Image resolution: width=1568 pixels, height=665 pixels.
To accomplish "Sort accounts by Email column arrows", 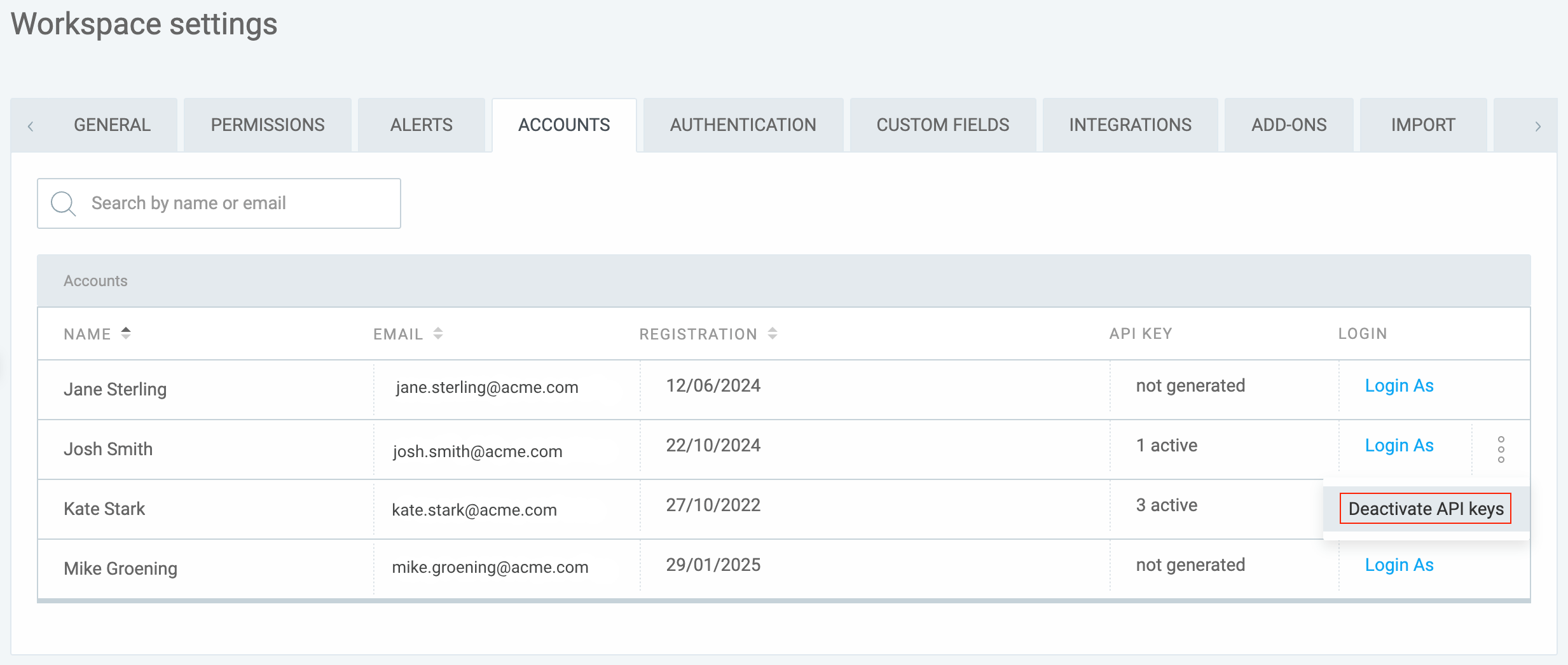I will point(438,333).
